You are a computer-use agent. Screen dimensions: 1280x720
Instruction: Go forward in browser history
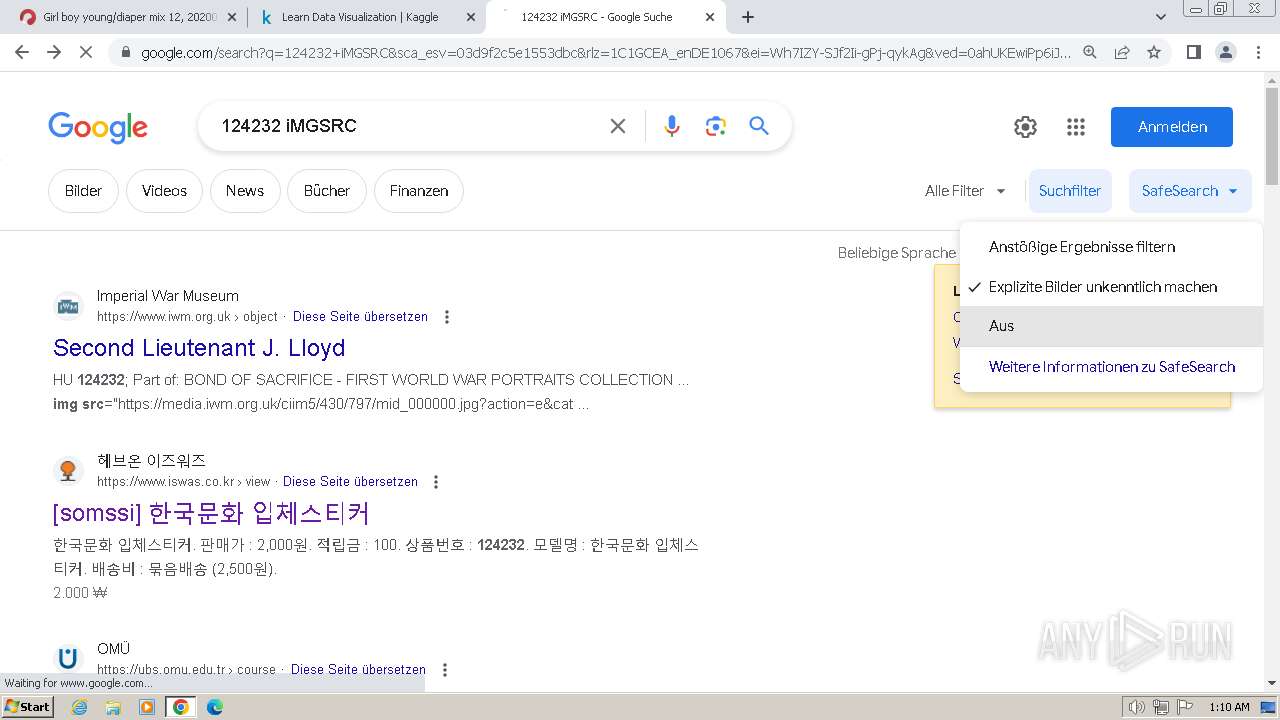click(x=54, y=52)
